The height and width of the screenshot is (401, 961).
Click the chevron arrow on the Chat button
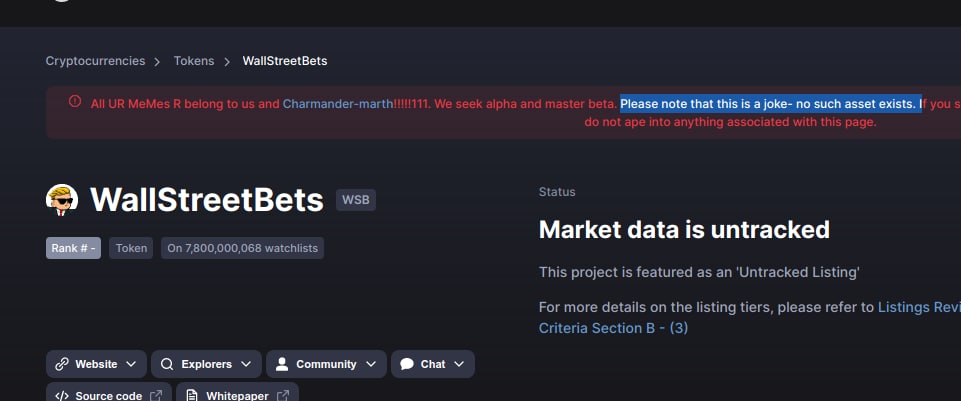(458, 364)
